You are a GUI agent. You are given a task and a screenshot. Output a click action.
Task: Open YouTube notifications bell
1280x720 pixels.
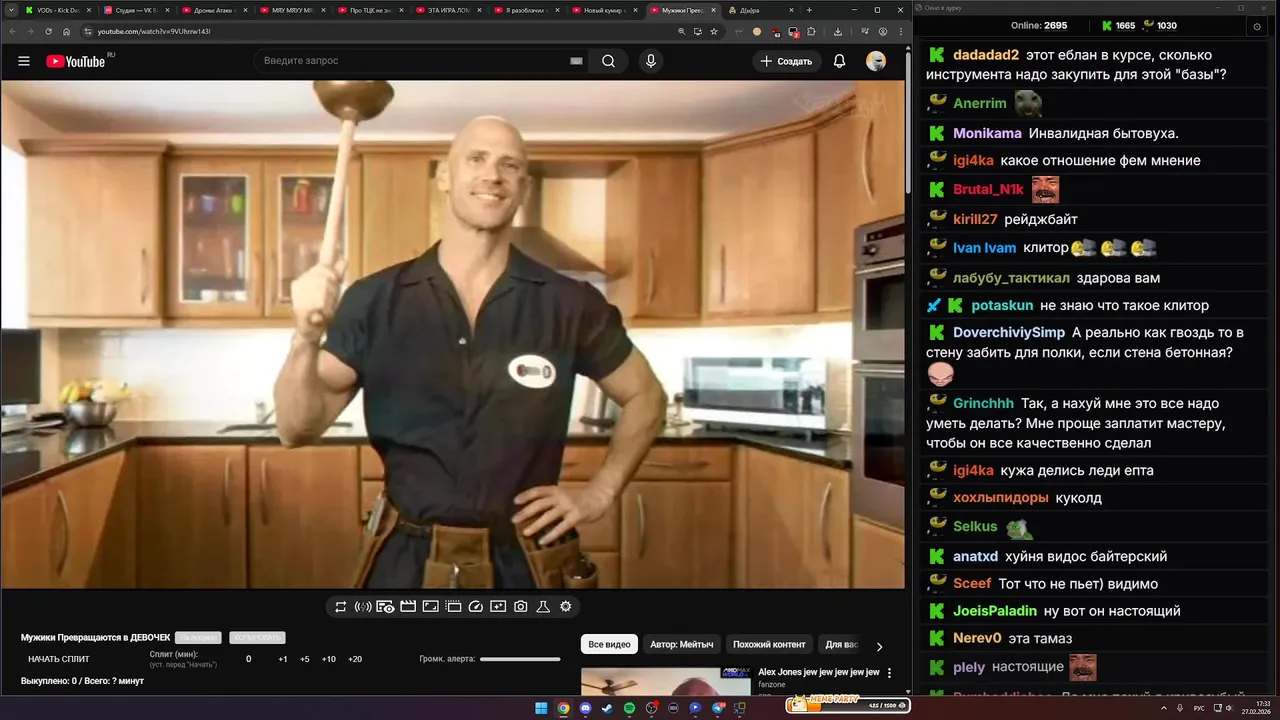tap(840, 61)
